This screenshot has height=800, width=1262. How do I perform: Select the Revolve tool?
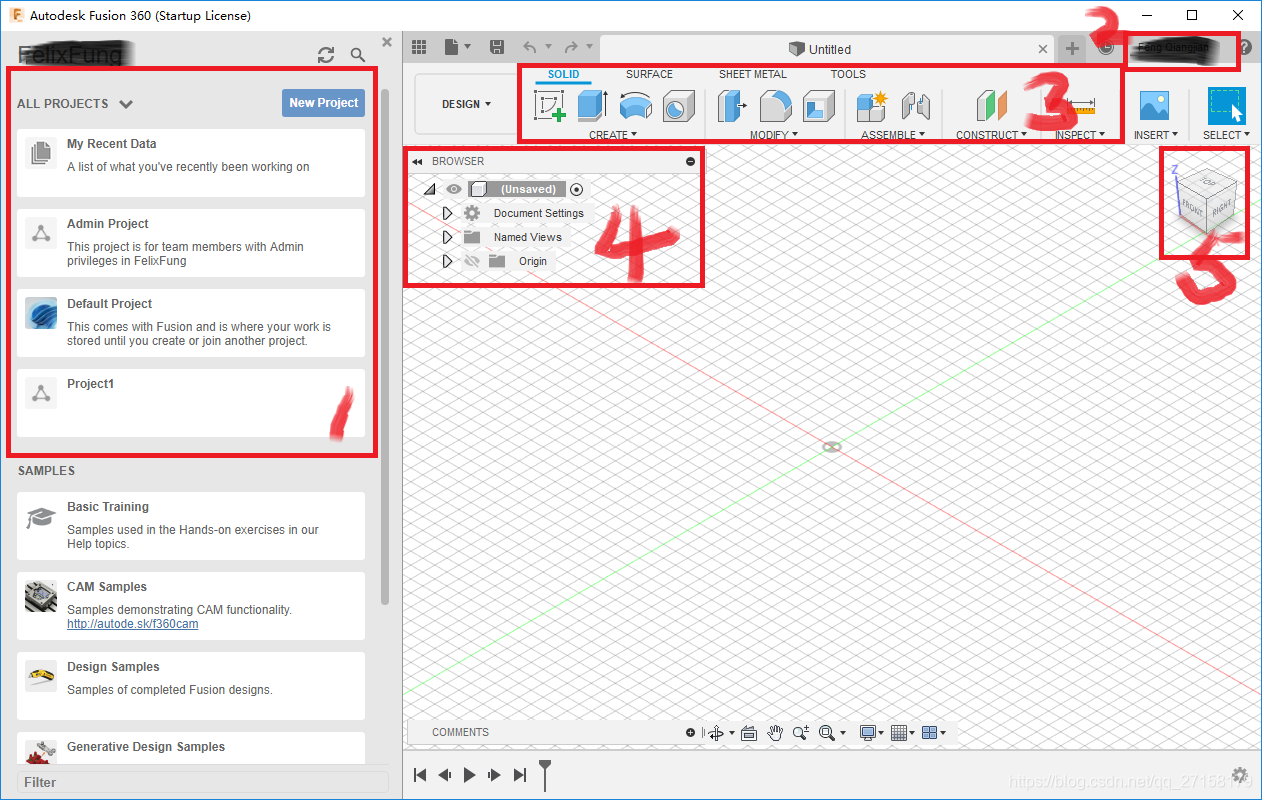pos(636,106)
